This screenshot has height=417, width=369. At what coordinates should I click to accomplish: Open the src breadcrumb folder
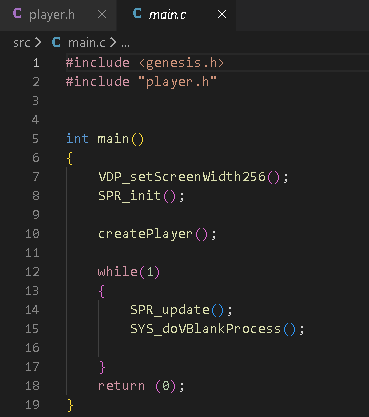[x=22, y=43]
